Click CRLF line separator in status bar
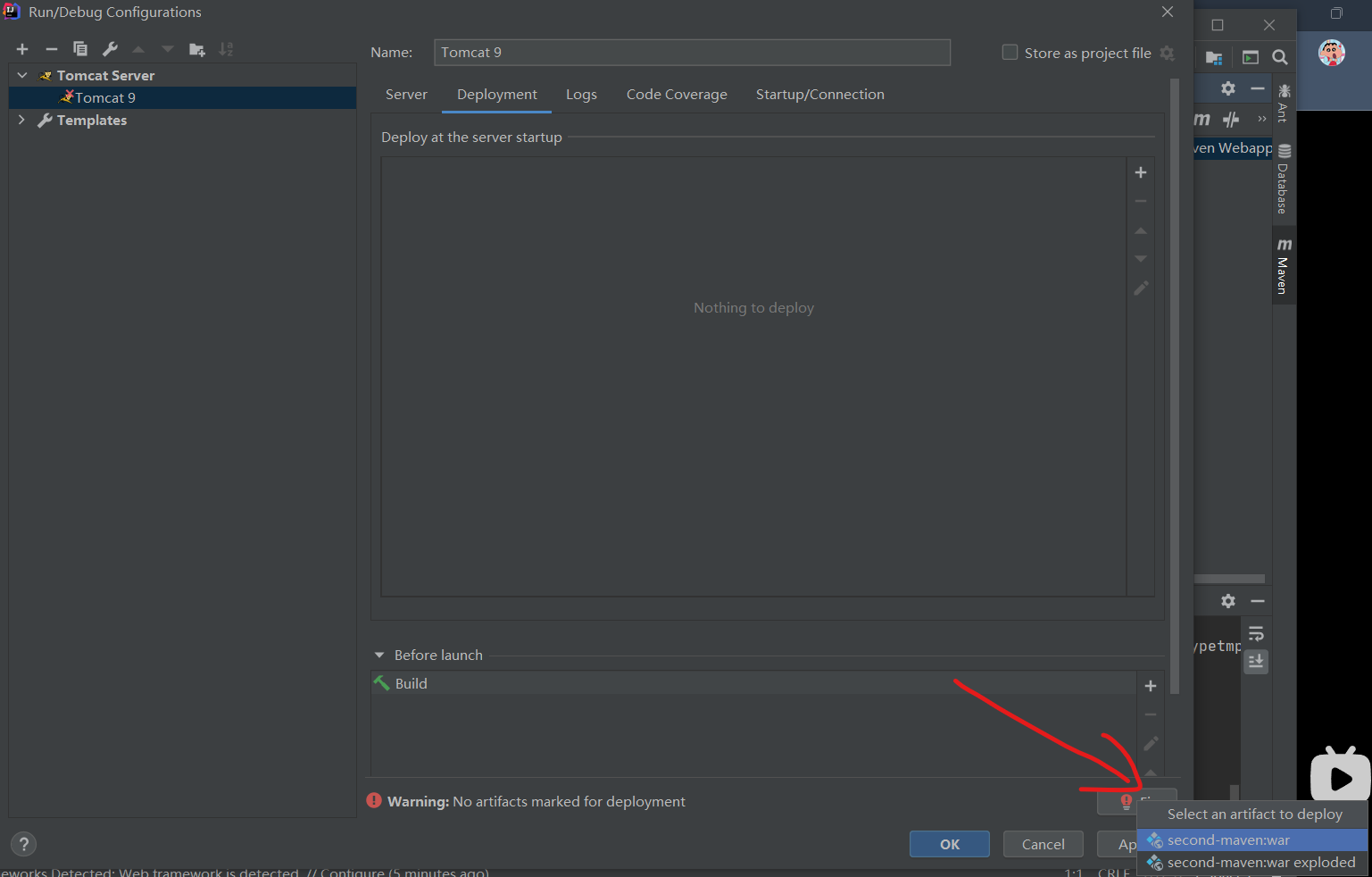The image size is (1372, 877). (x=1114, y=872)
